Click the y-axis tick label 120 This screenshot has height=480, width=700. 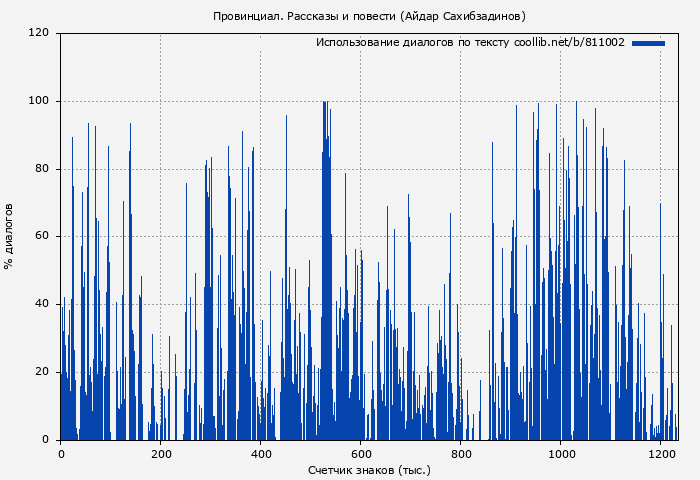[x=39, y=33]
